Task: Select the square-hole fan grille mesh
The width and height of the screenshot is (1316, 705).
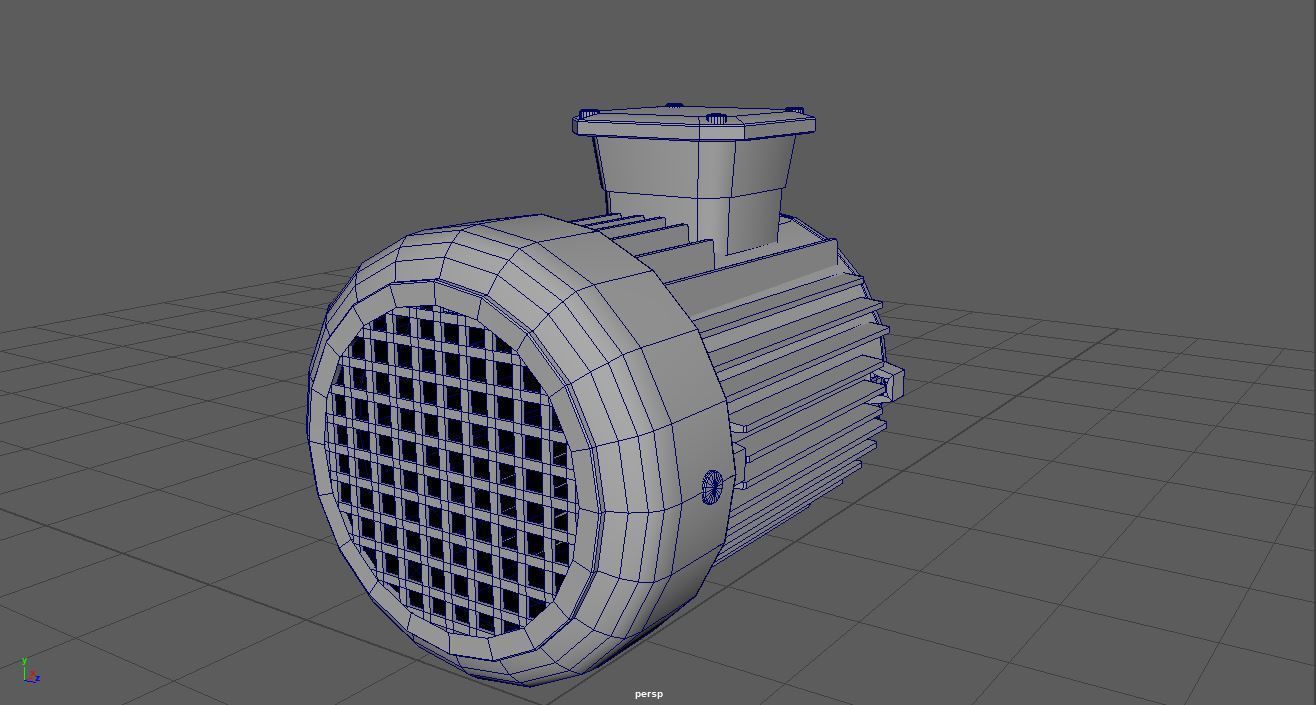Action: (452, 470)
